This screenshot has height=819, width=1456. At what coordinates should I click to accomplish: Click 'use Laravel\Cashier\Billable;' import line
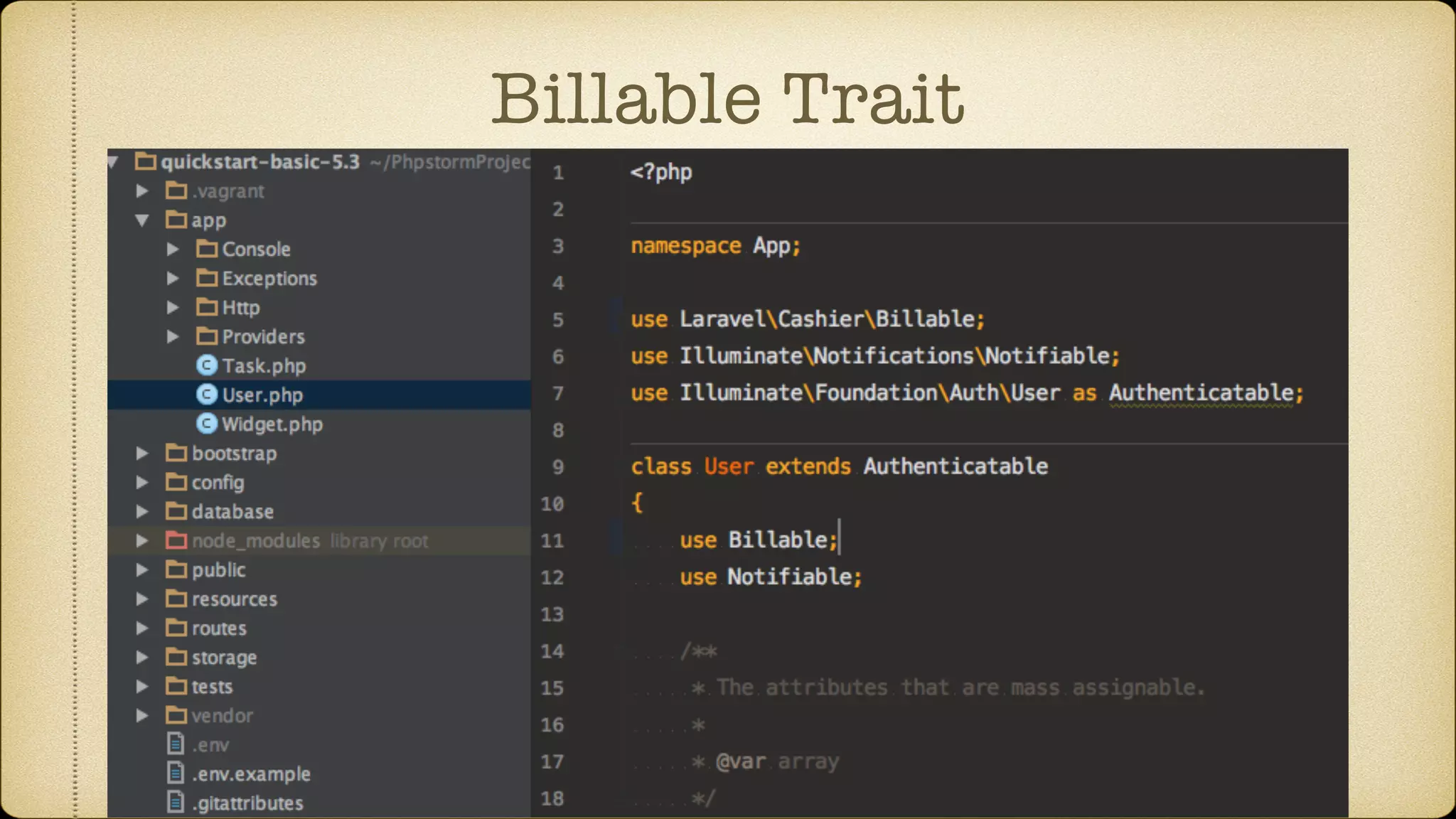coord(808,319)
